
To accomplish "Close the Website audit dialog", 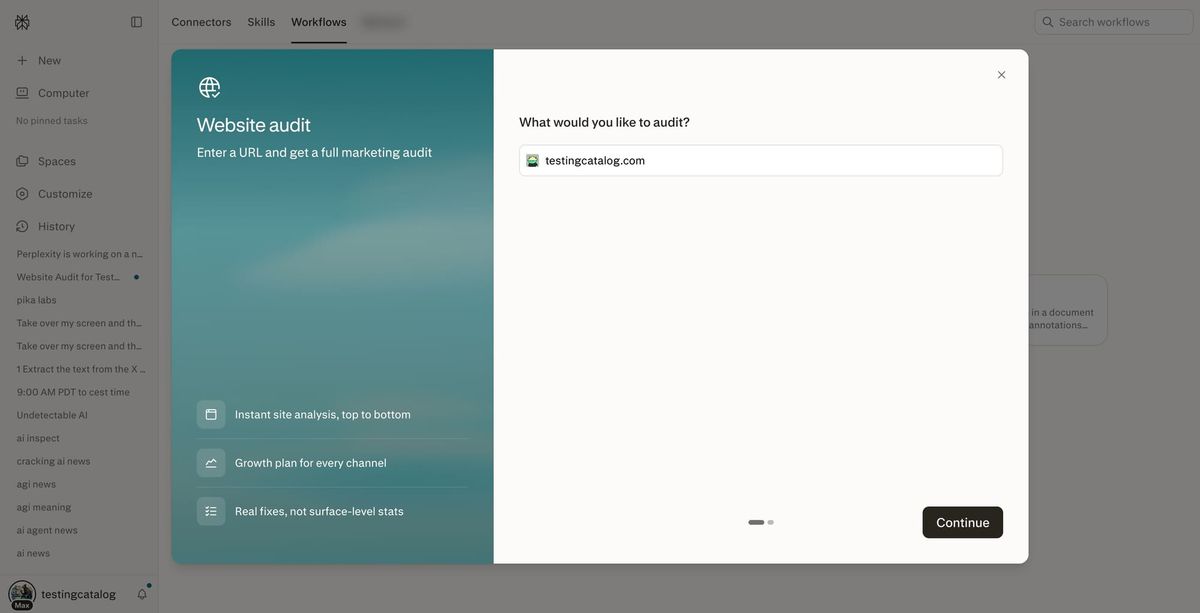I will pyautogui.click(x=1001, y=75).
